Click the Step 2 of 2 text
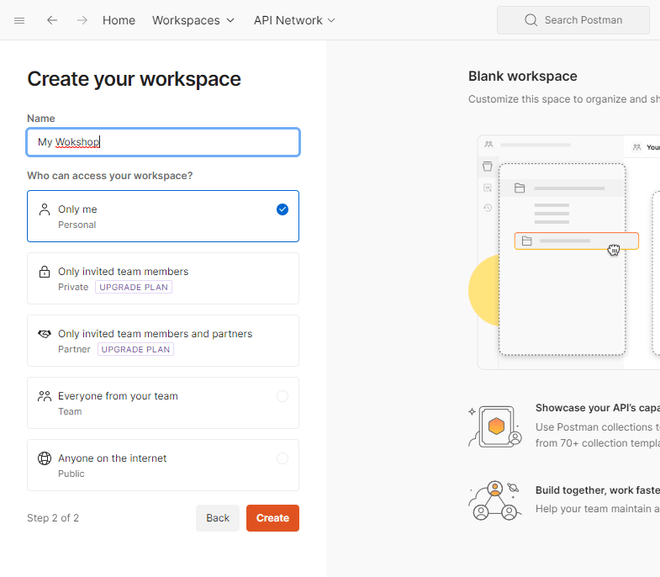Screen dimensions: 660x577 [53, 518]
